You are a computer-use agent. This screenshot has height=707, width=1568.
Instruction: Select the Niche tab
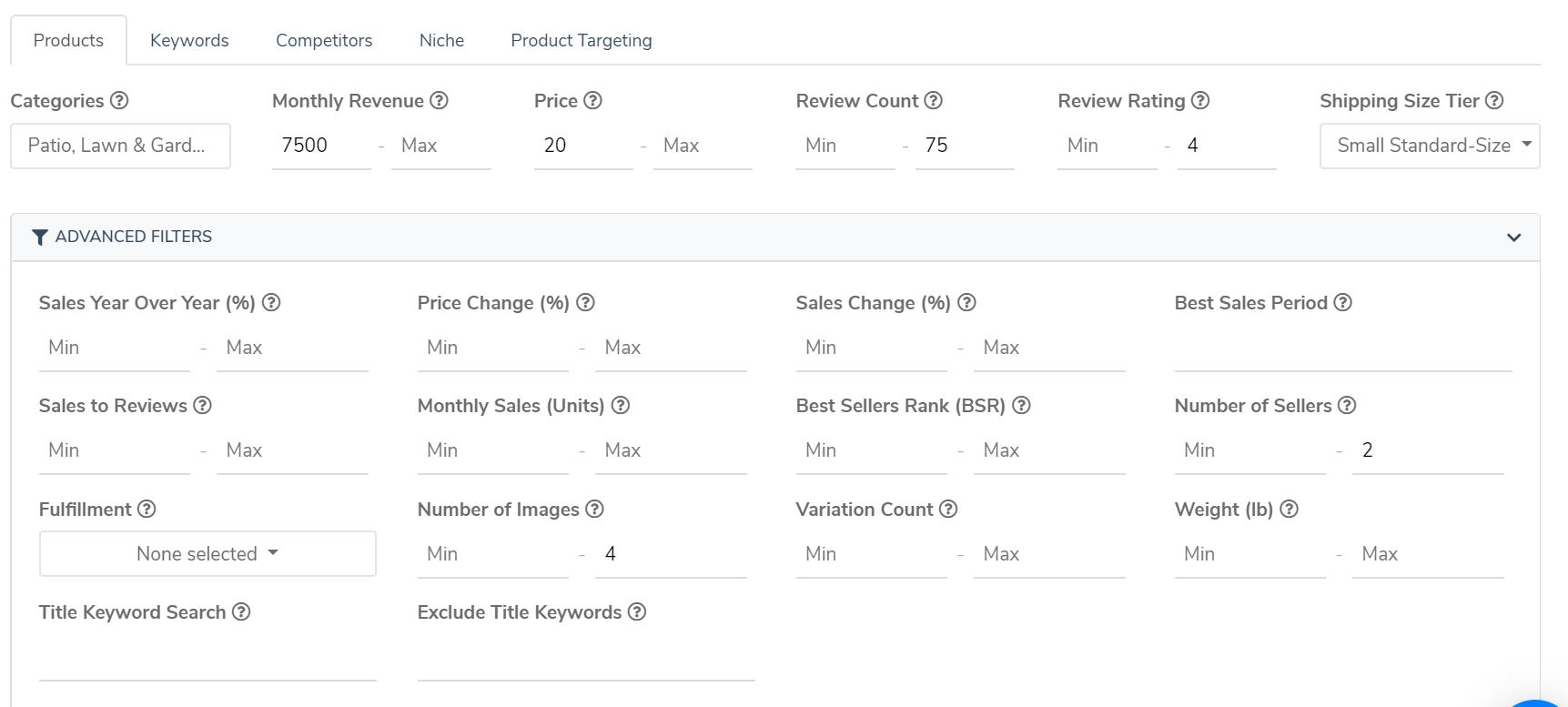[x=441, y=41]
